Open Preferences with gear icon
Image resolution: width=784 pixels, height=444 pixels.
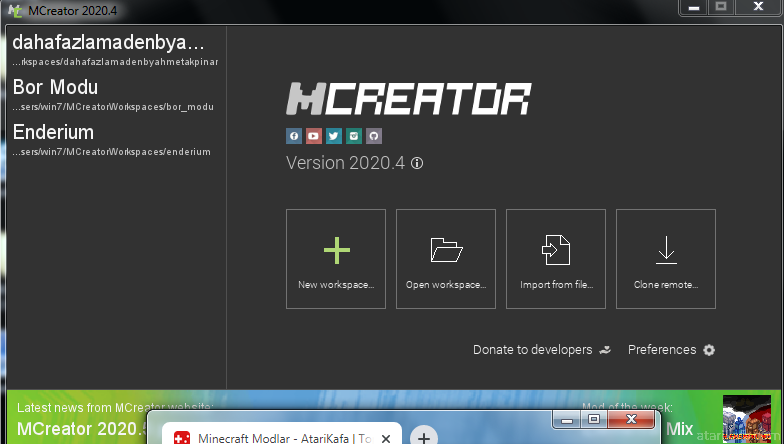click(672, 350)
